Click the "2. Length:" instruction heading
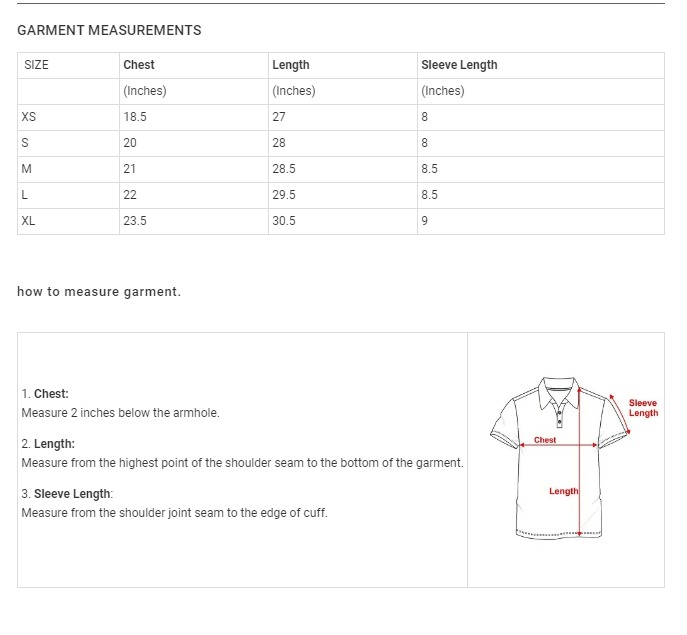The height and width of the screenshot is (635, 687). 48,444
